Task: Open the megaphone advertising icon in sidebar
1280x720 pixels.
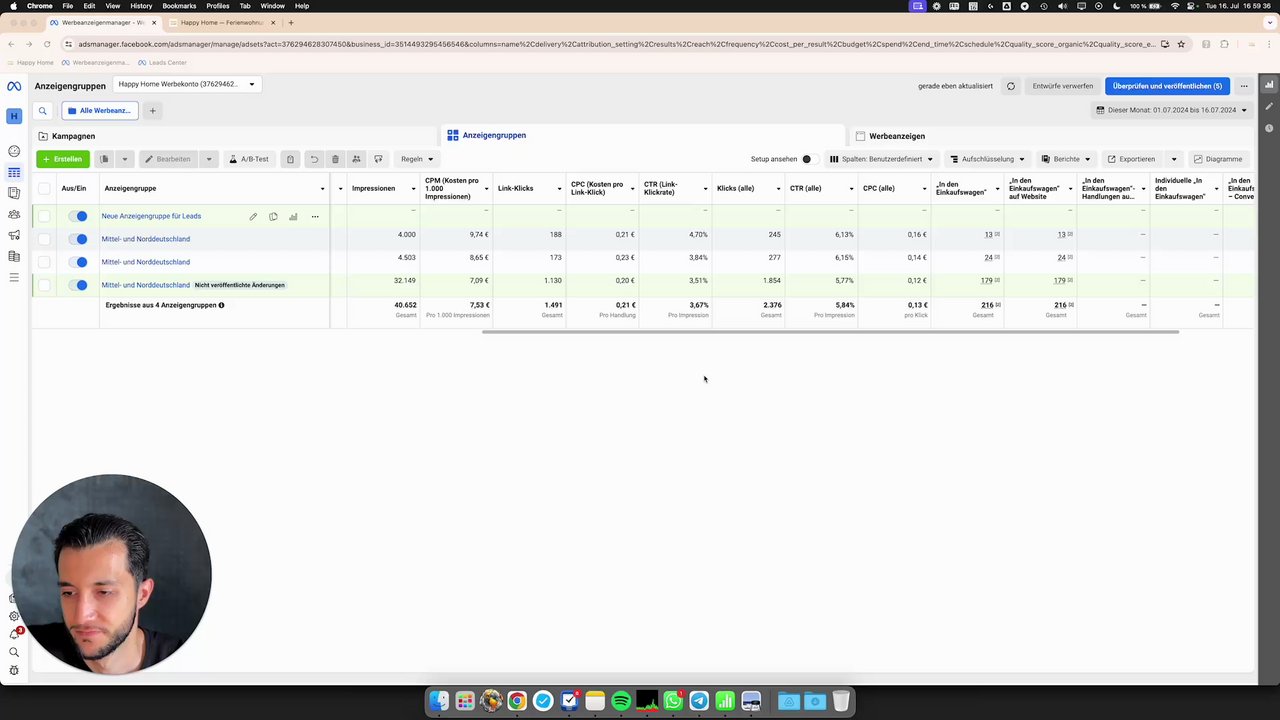Action: [14, 236]
